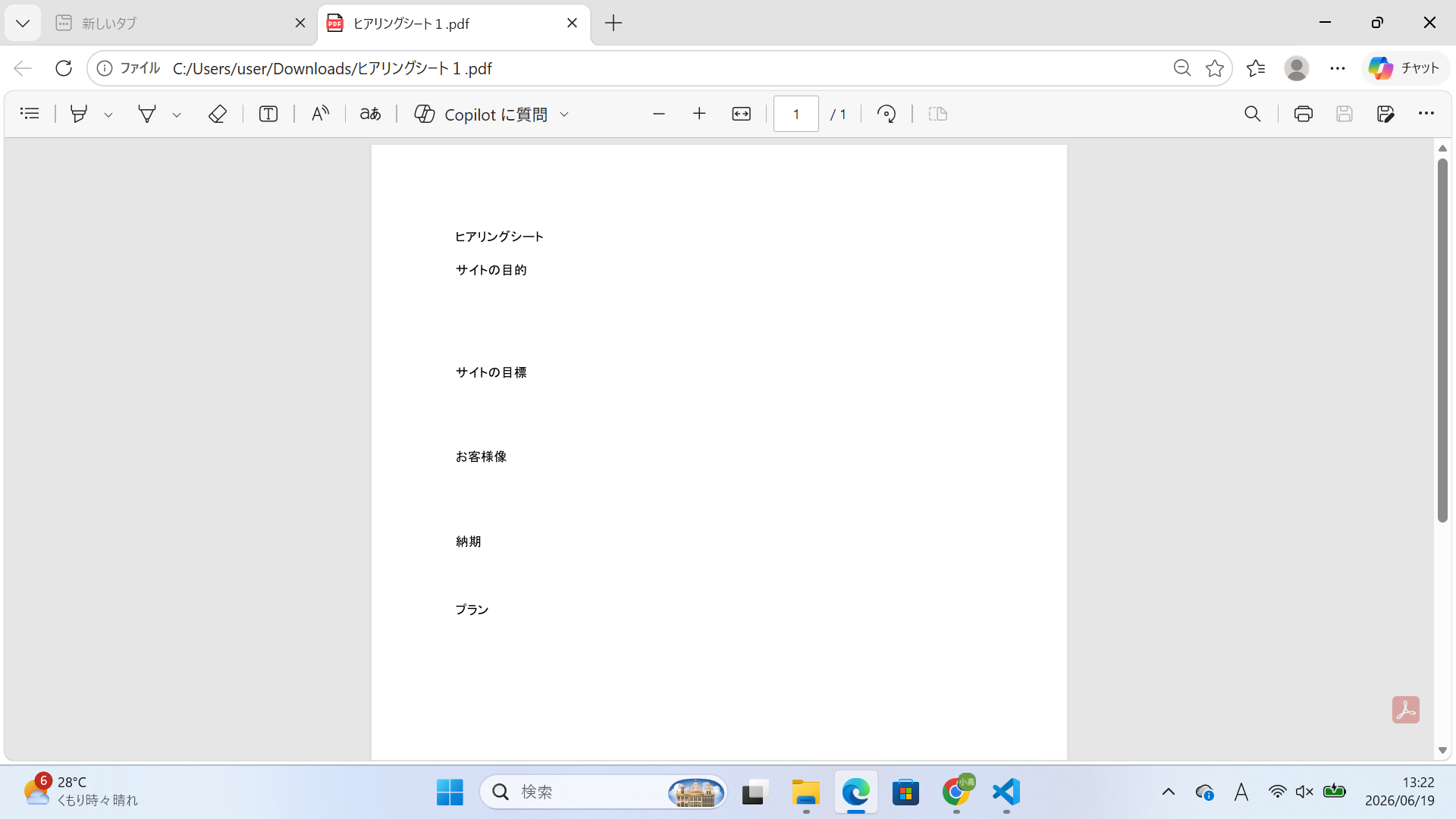This screenshot has width=1456, height=819.
Task: Open the weather widget 28°C
Action: (x=80, y=791)
